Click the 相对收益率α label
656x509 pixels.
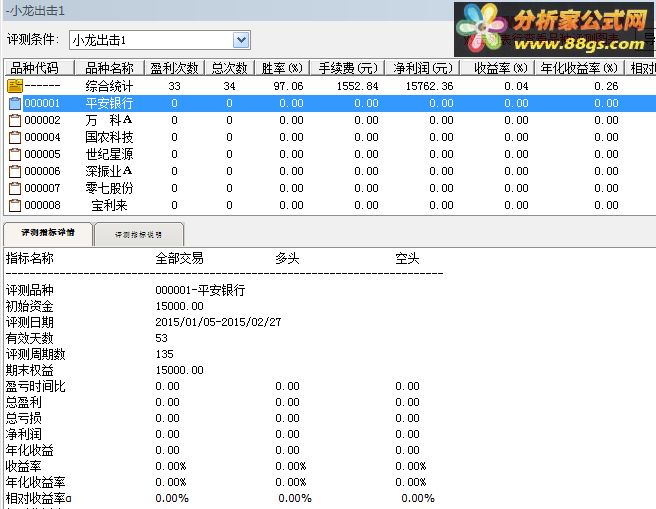tap(38, 498)
